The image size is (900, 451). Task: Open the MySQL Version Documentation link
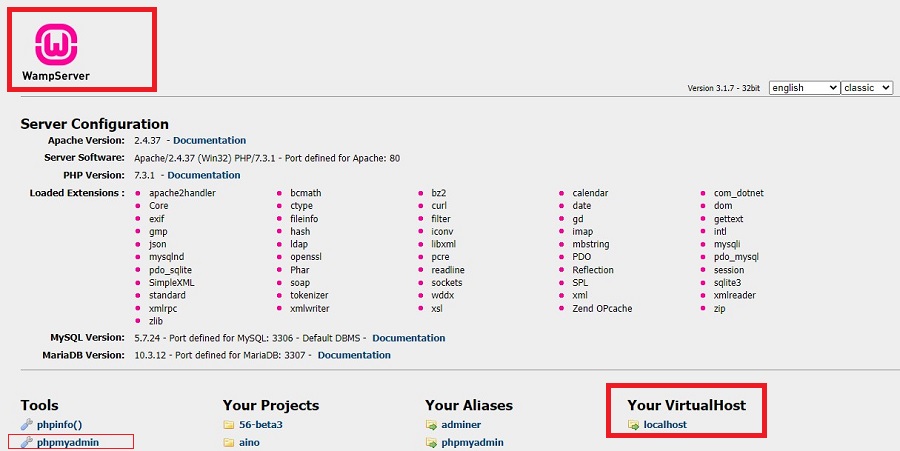point(409,338)
